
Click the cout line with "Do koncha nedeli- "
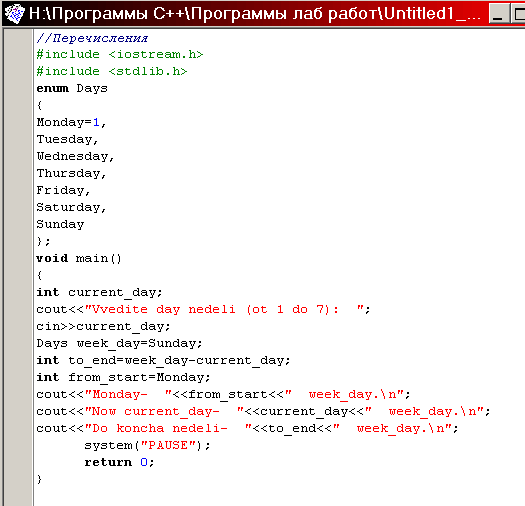[x=247, y=429]
